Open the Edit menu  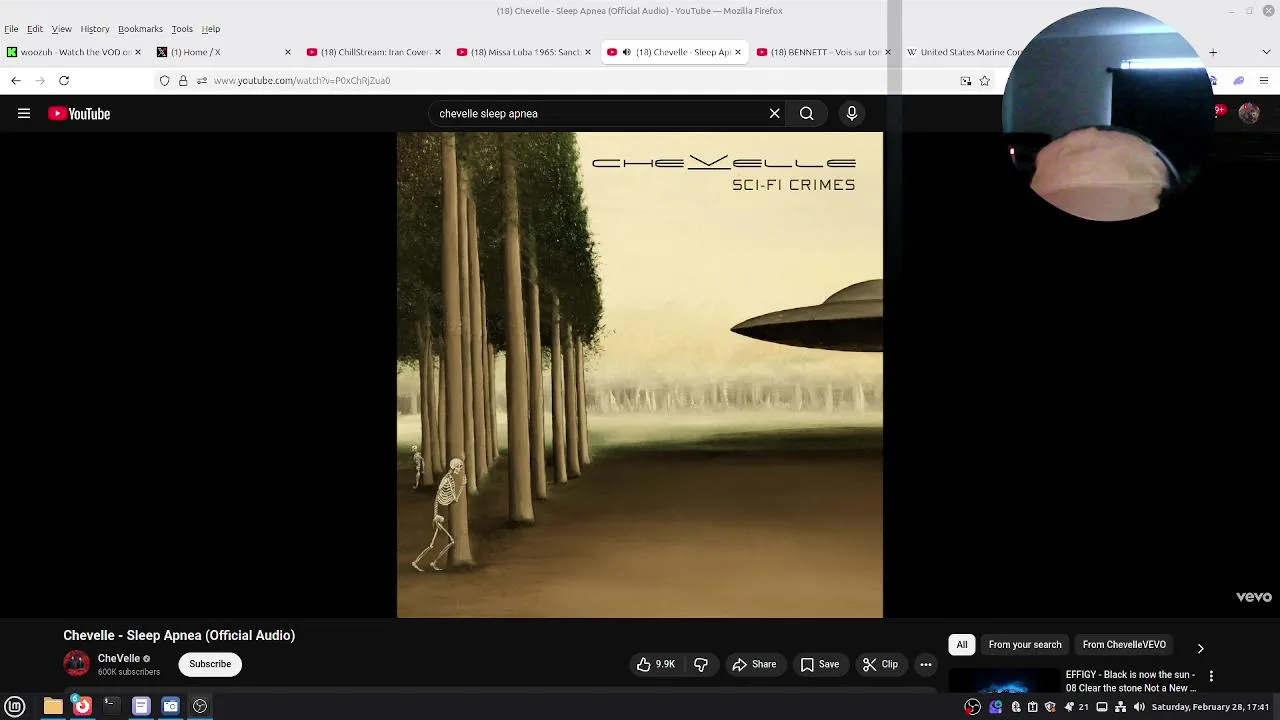click(35, 29)
